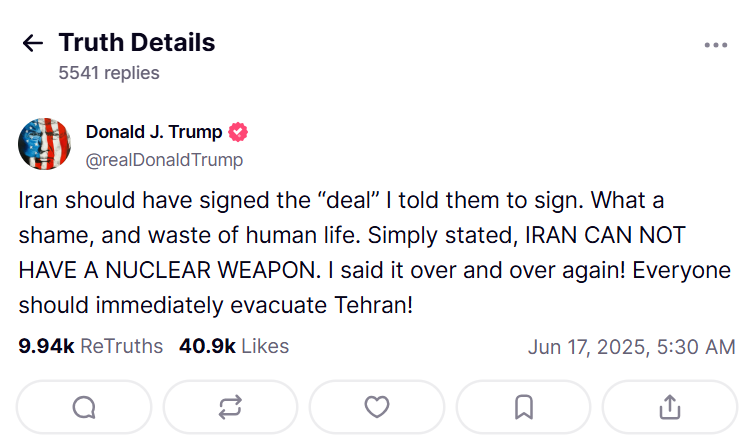View the 9.94k ReTruths list
This screenshot has width=751, height=448.
pos(90,347)
